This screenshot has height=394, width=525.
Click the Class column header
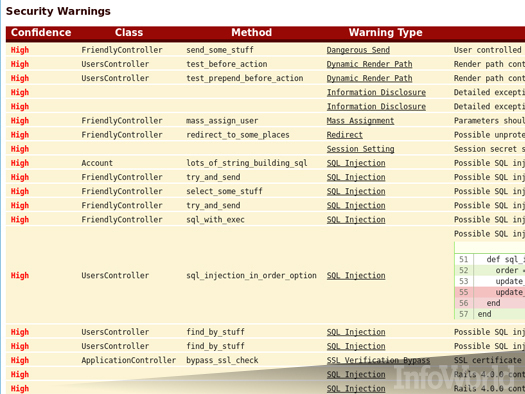click(129, 32)
